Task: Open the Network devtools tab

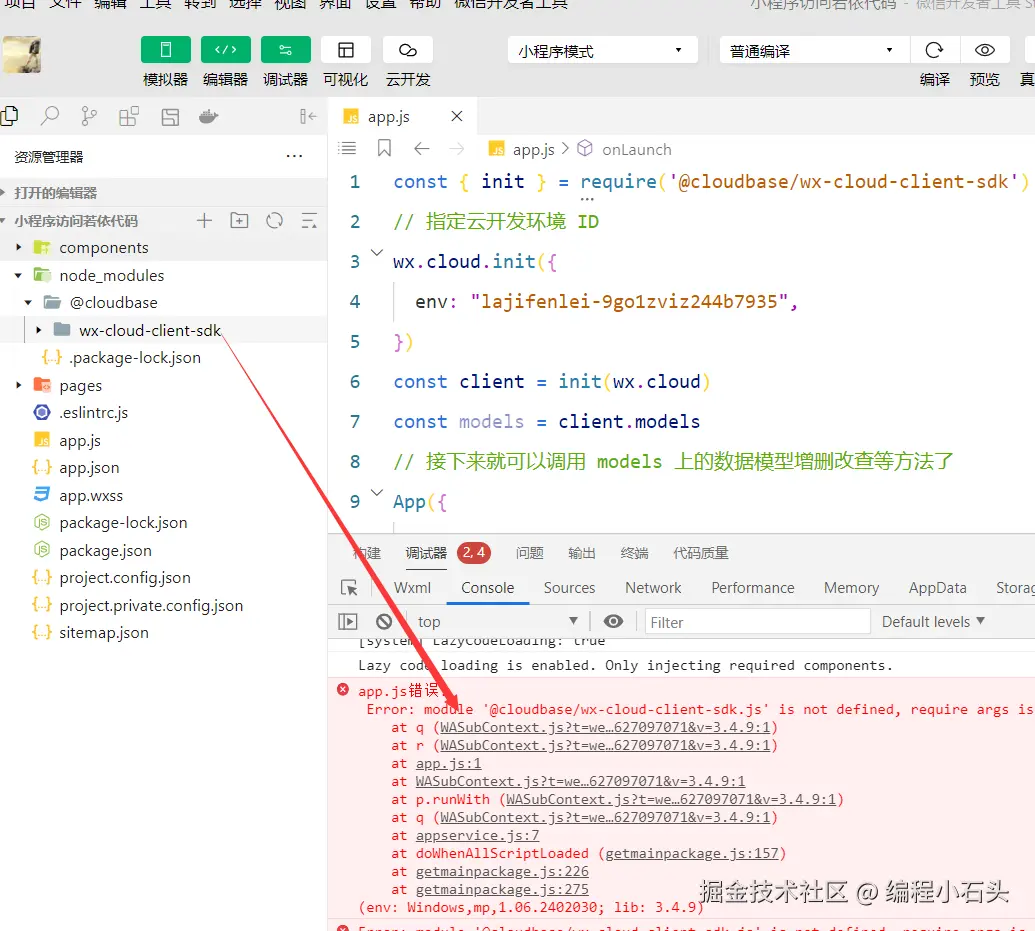Action: point(653,588)
